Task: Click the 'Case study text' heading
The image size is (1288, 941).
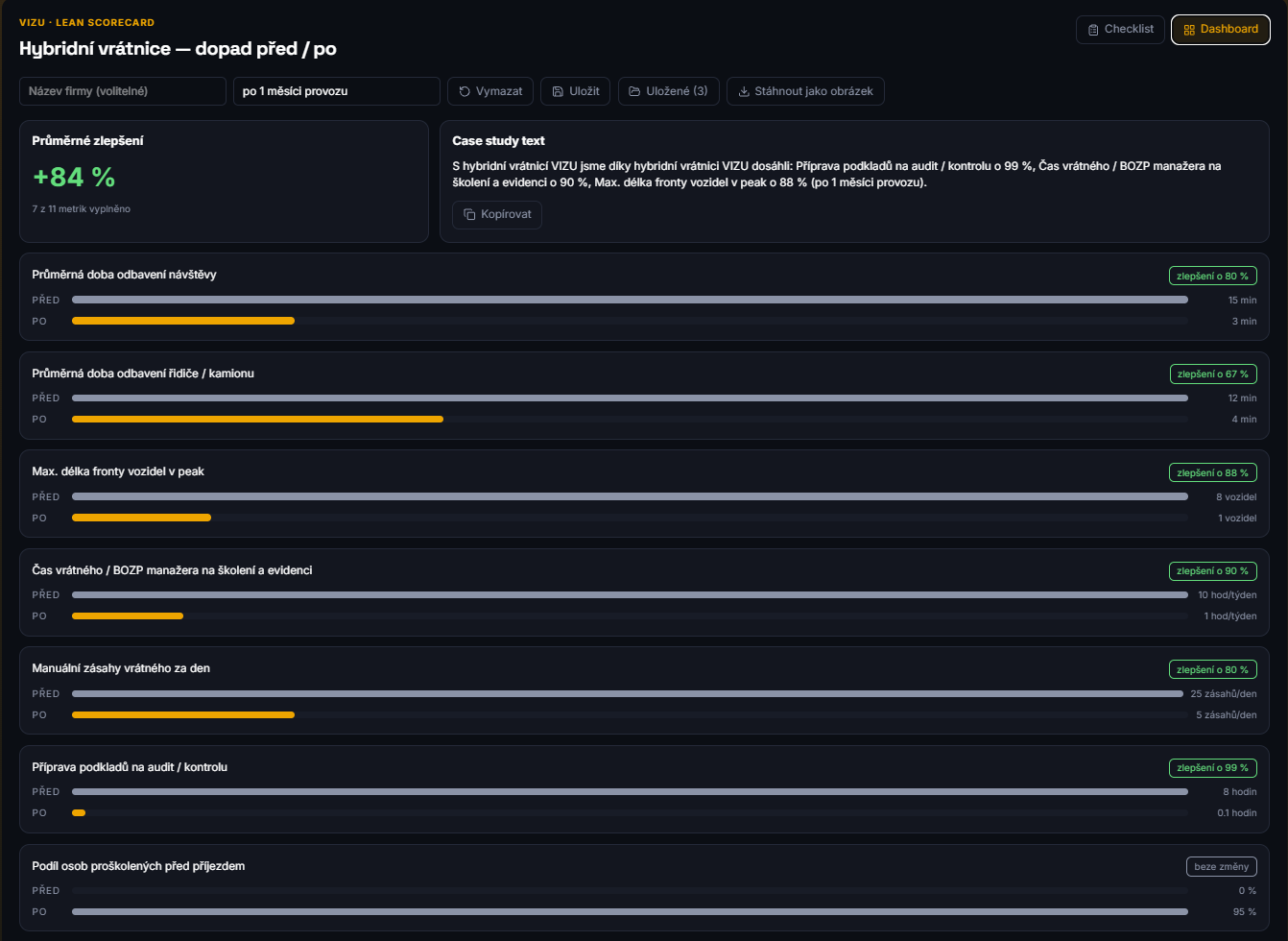Action: click(499, 140)
